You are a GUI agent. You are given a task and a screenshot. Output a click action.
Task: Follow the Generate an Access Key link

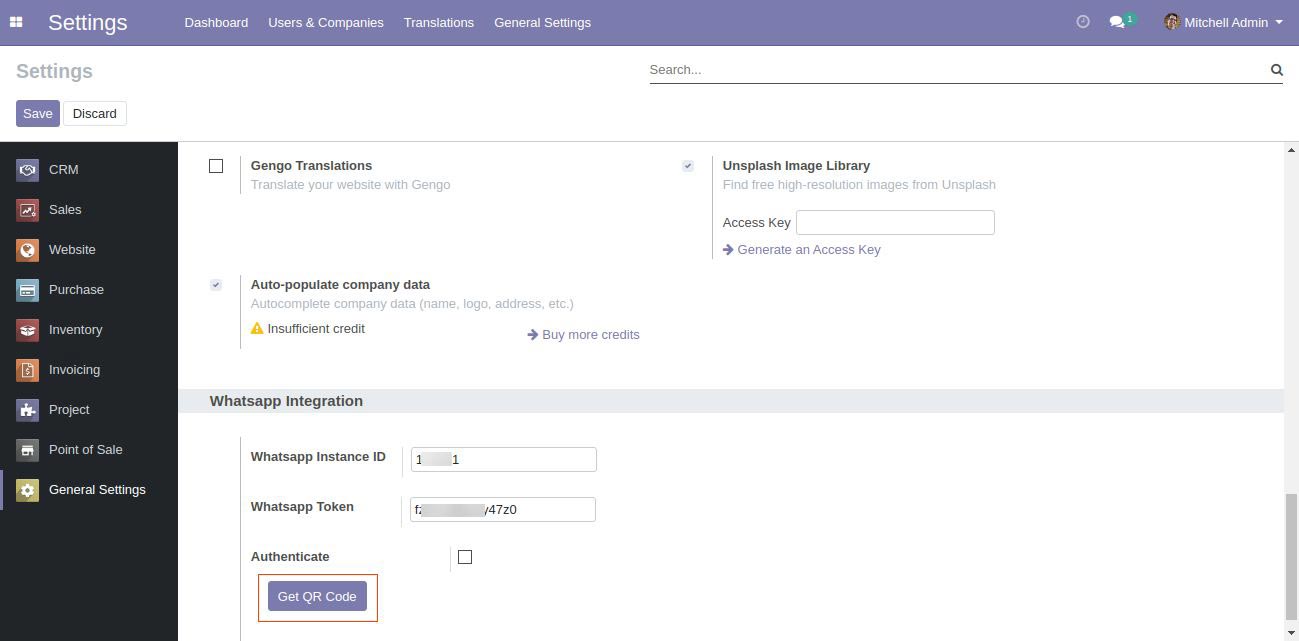pos(801,250)
